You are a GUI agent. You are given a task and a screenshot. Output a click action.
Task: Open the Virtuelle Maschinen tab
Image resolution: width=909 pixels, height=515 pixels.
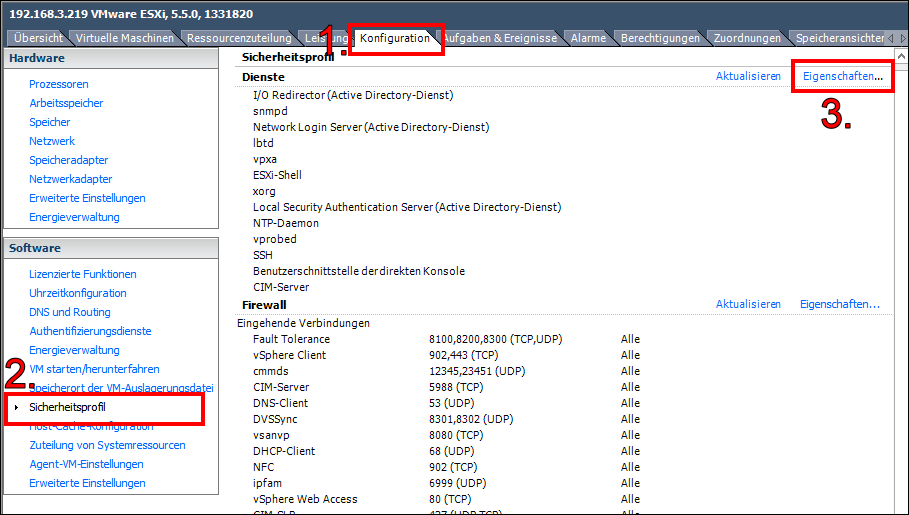pyautogui.click(x=125, y=39)
